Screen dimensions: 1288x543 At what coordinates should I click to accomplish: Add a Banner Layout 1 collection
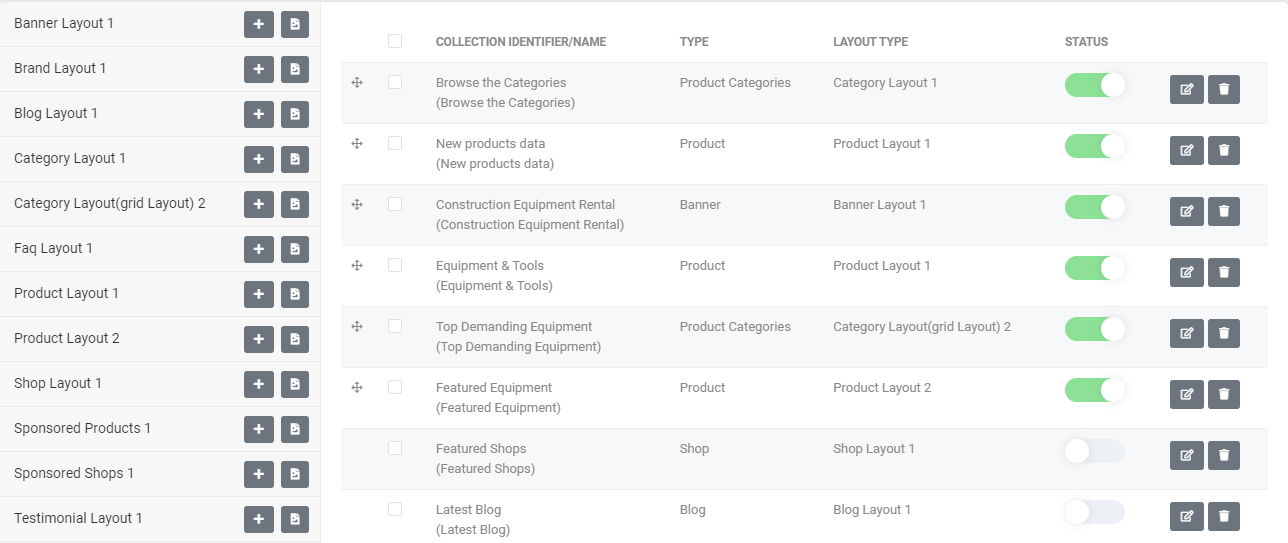pos(258,24)
